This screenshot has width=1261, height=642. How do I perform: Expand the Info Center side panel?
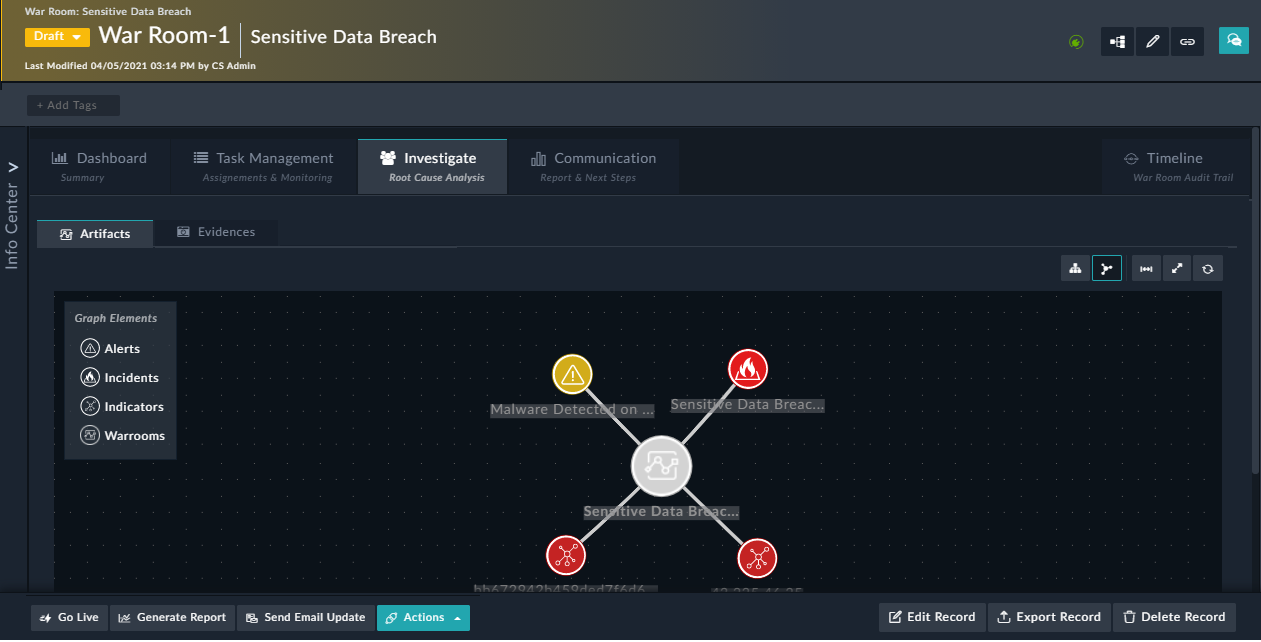coord(13,214)
